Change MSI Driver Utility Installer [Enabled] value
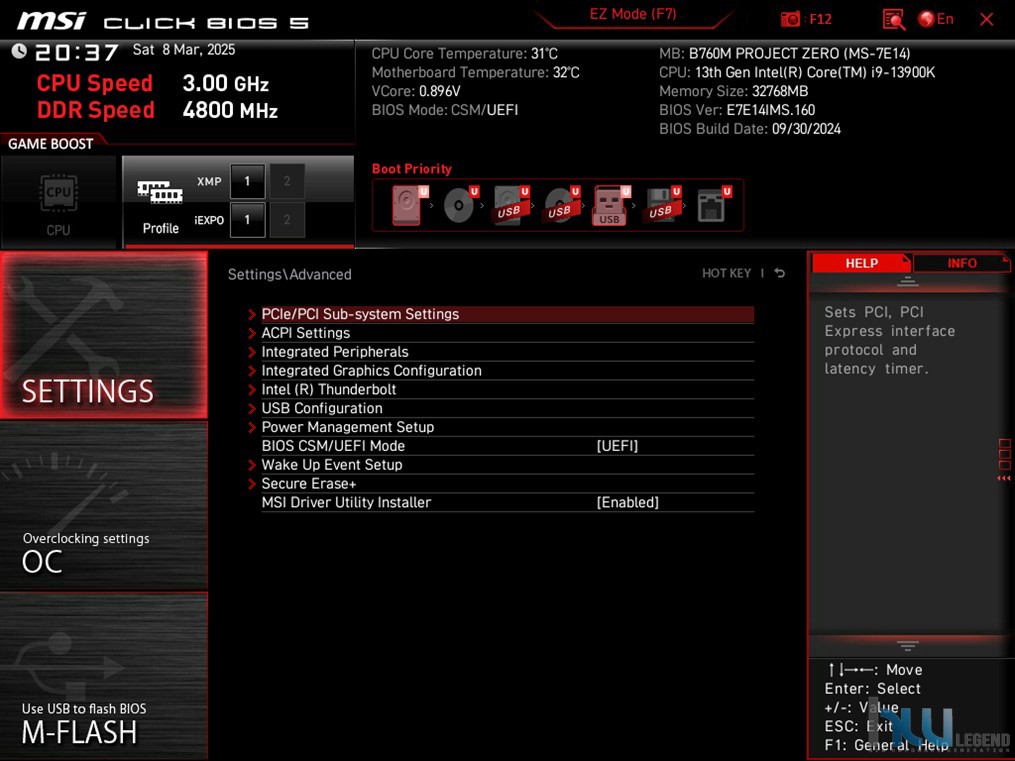The image size is (1015, 761). pyautogui.click(x=627, y=502)
